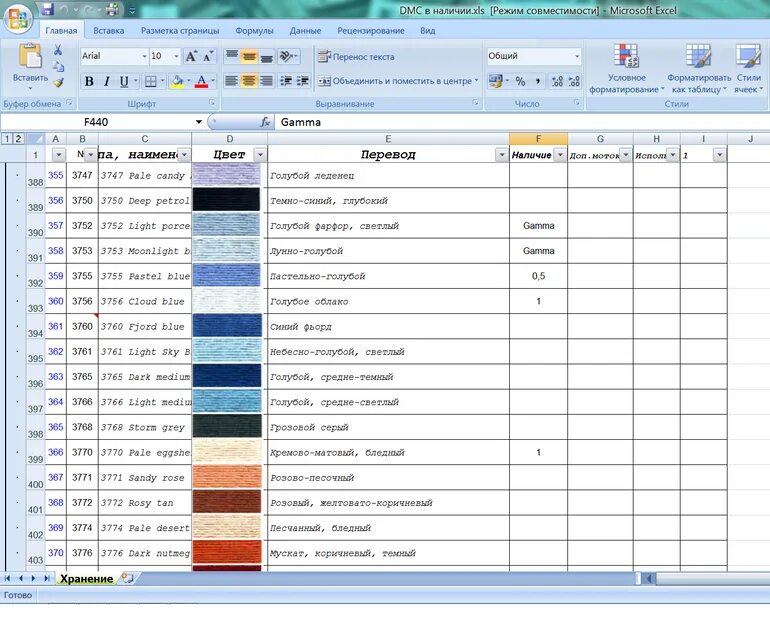Open the filter dropdown on Доп.моток column
This screenshot has width=770, height=625.
pos(625,155)
